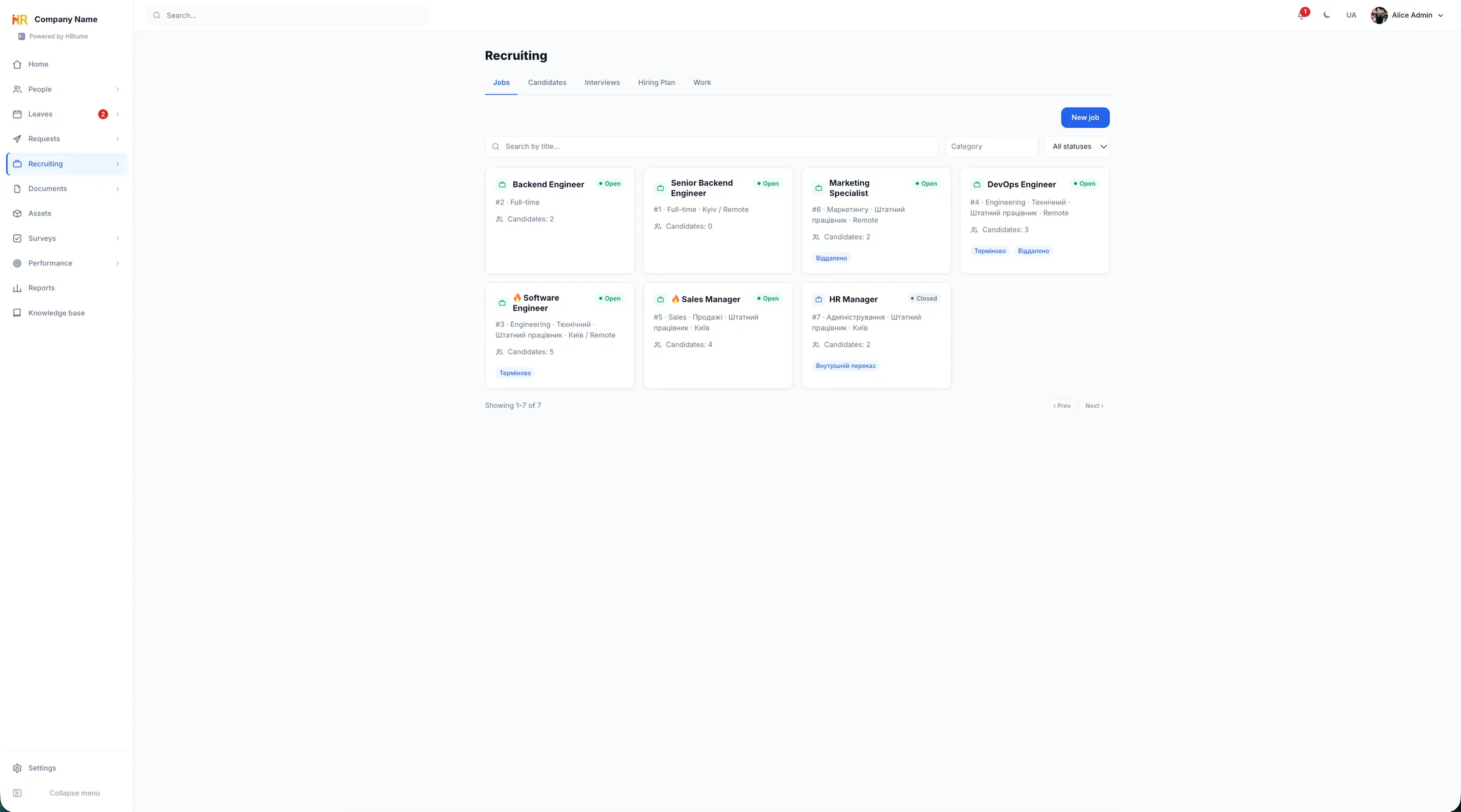Click the Home icon in sidebar
The image size is (1461, 812).
click(17, 65)
